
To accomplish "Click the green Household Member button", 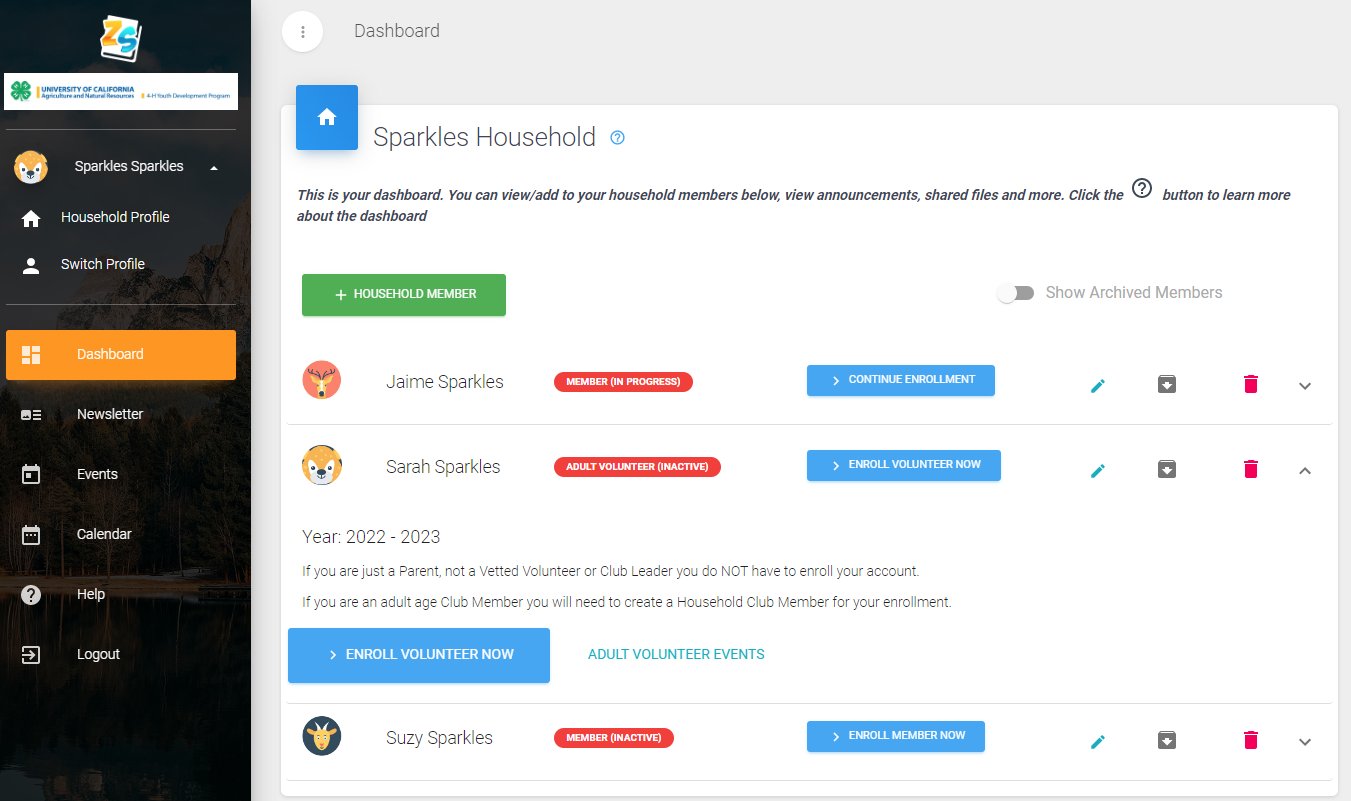I will (x=404, y=295).
